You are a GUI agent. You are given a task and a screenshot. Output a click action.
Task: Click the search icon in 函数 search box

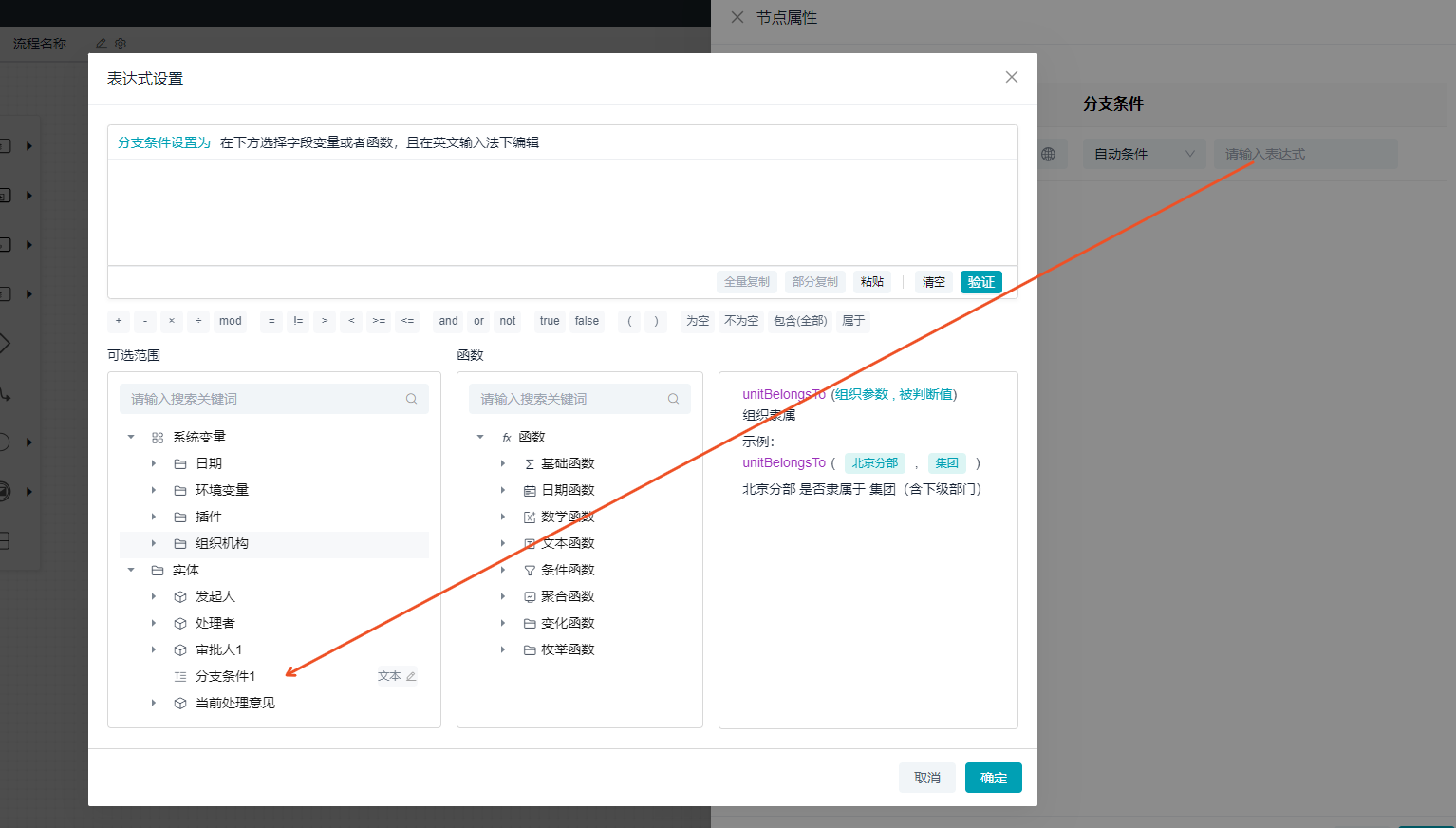[x=673, y=399]
